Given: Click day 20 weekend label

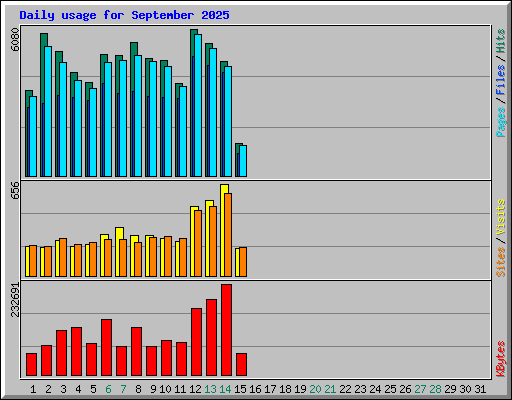Looking at the screenshot, I should pyautogui.click(x=315, y=389).
